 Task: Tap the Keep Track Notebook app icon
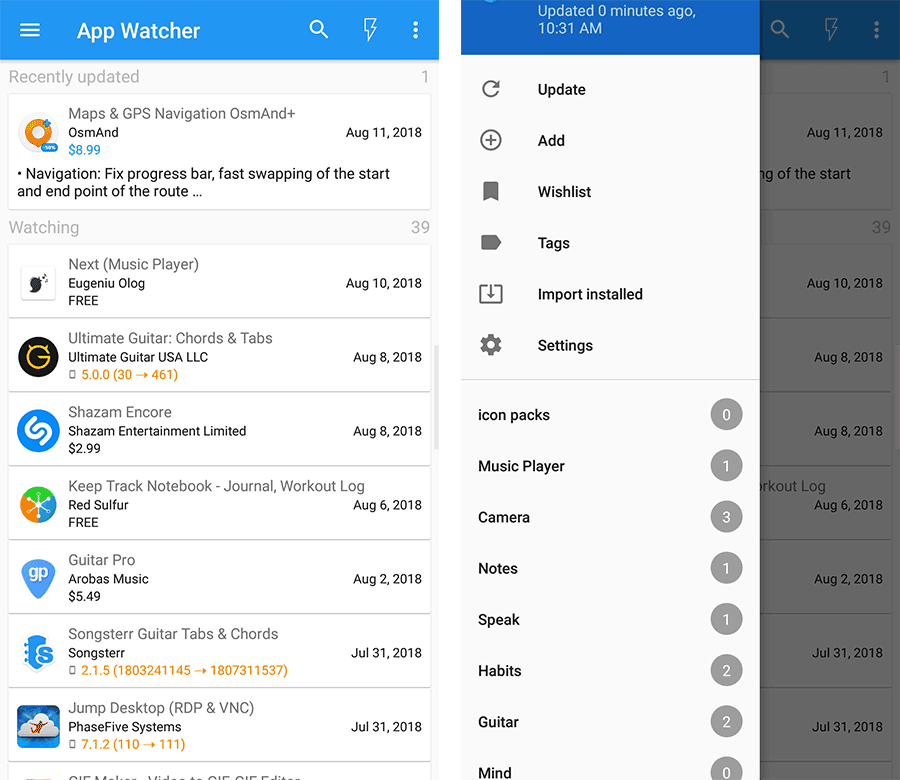click(38, 505)
